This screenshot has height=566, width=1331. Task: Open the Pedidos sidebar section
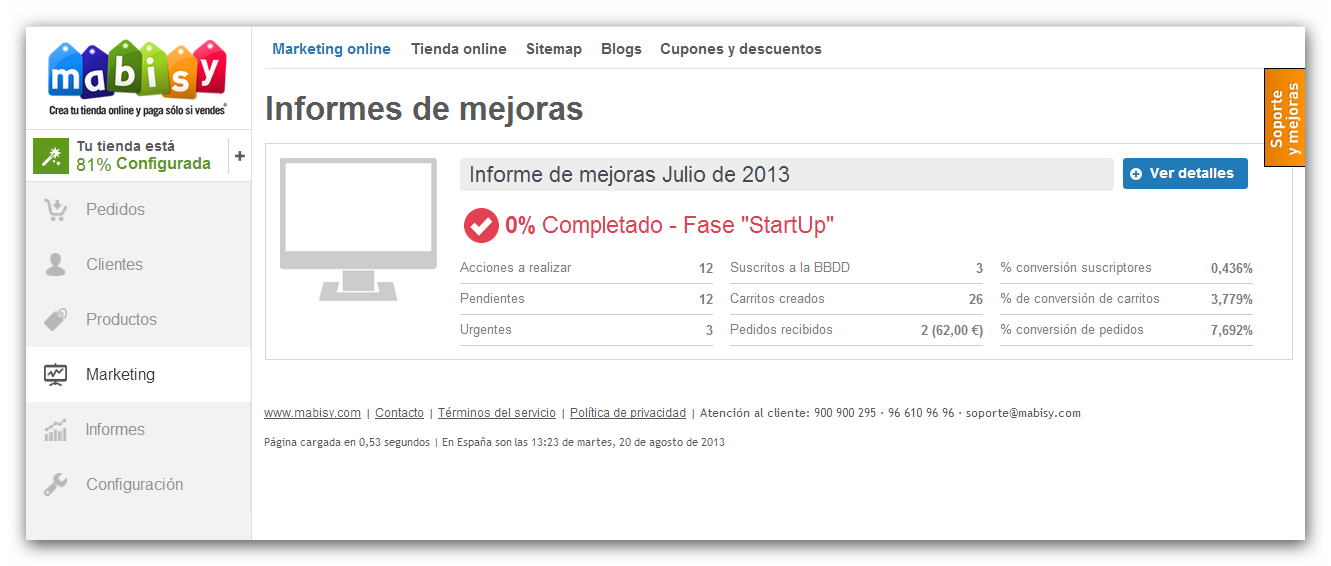(139, 209)
